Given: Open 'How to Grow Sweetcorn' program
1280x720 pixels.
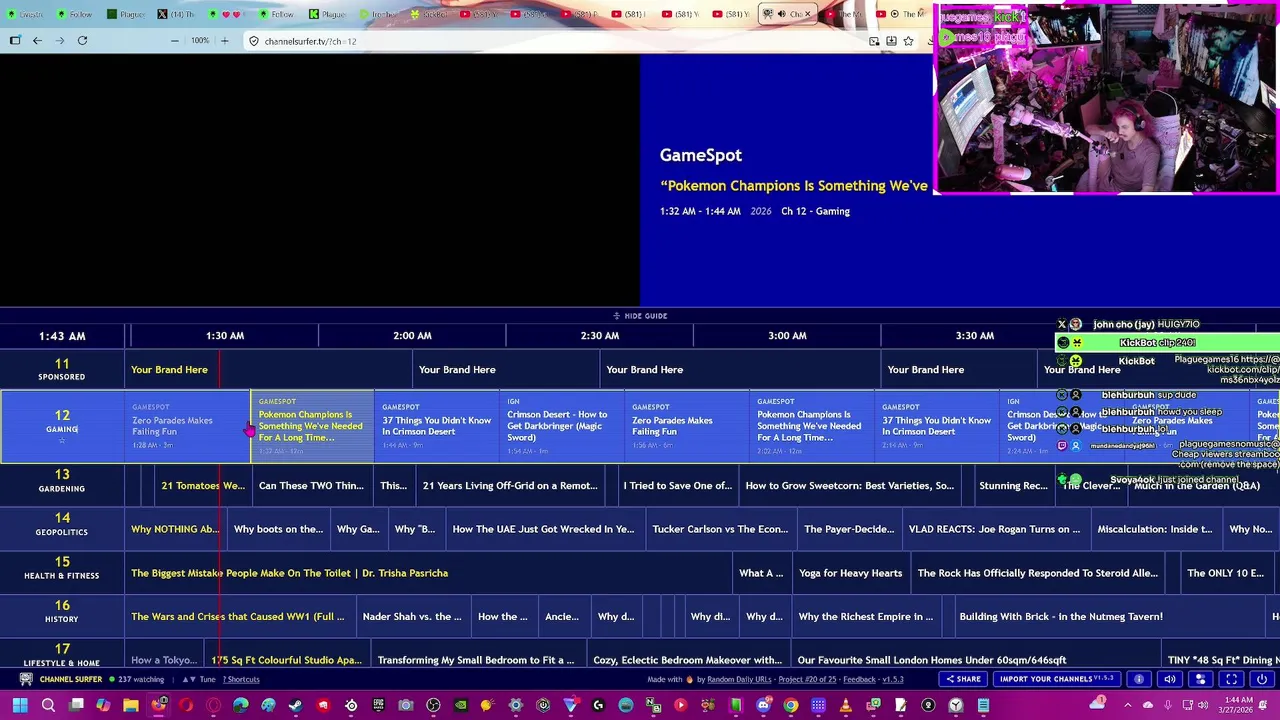Looking at the screenshot, I should (x=849, y=486).
